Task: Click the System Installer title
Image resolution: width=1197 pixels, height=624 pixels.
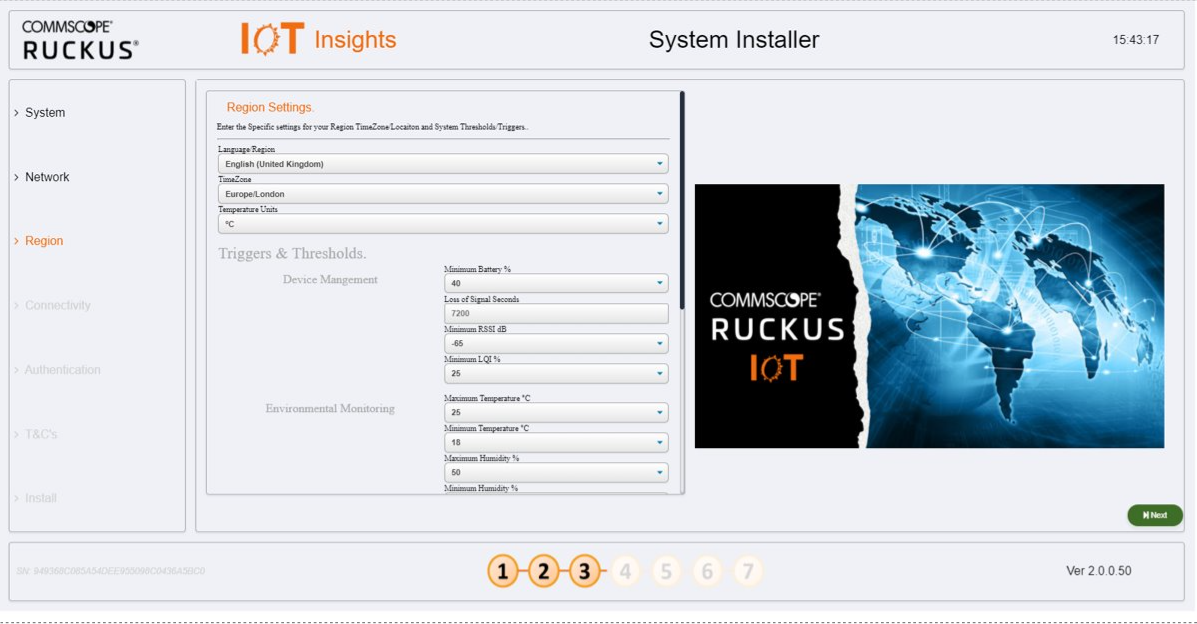Action: pos(734,40)
